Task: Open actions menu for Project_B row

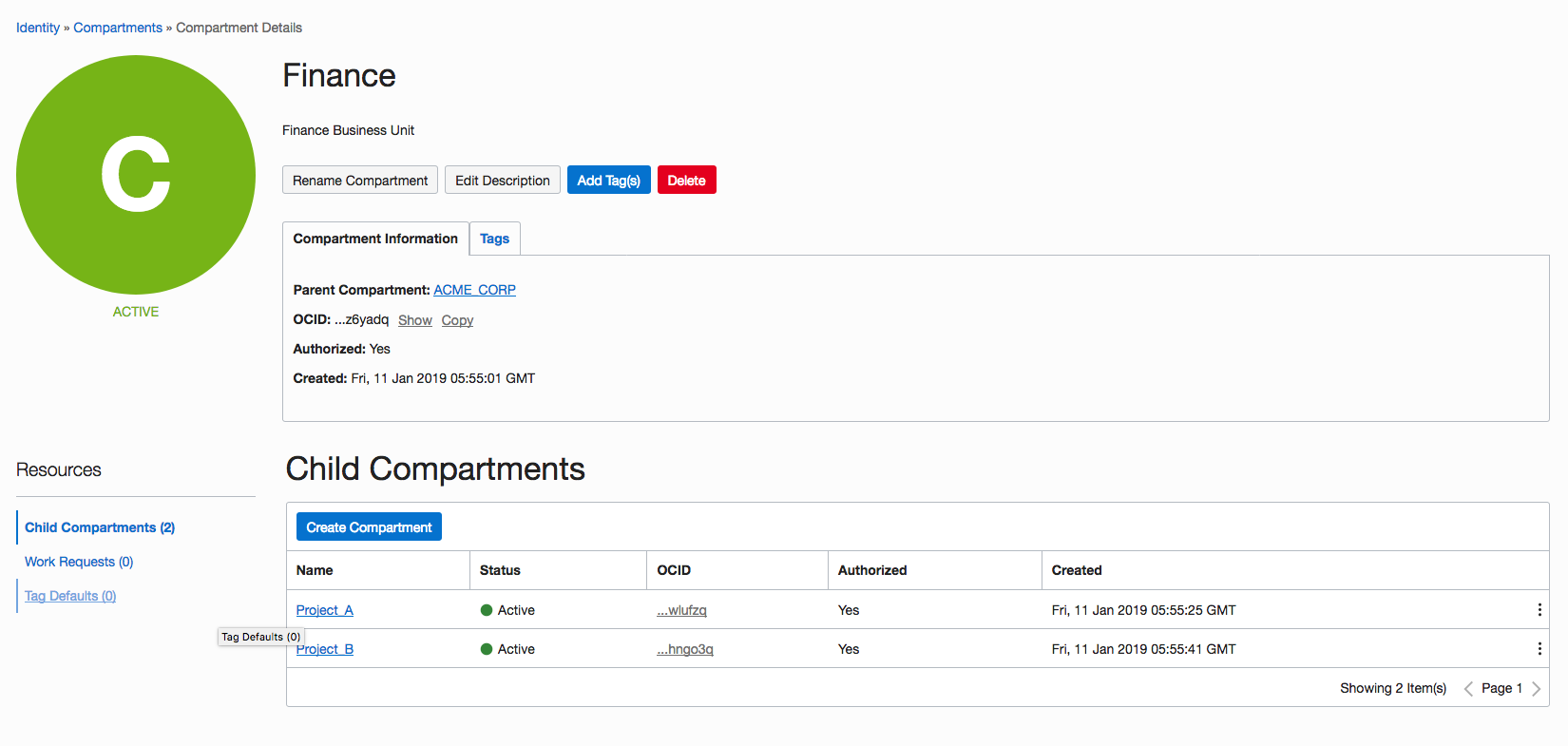Action: pos(1539,649)
